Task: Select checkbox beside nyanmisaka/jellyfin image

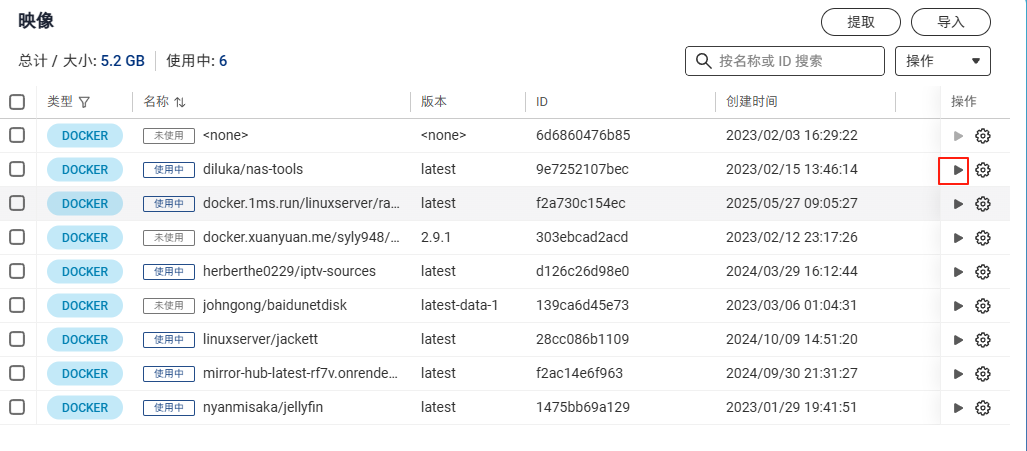Action: pos(17,407)
